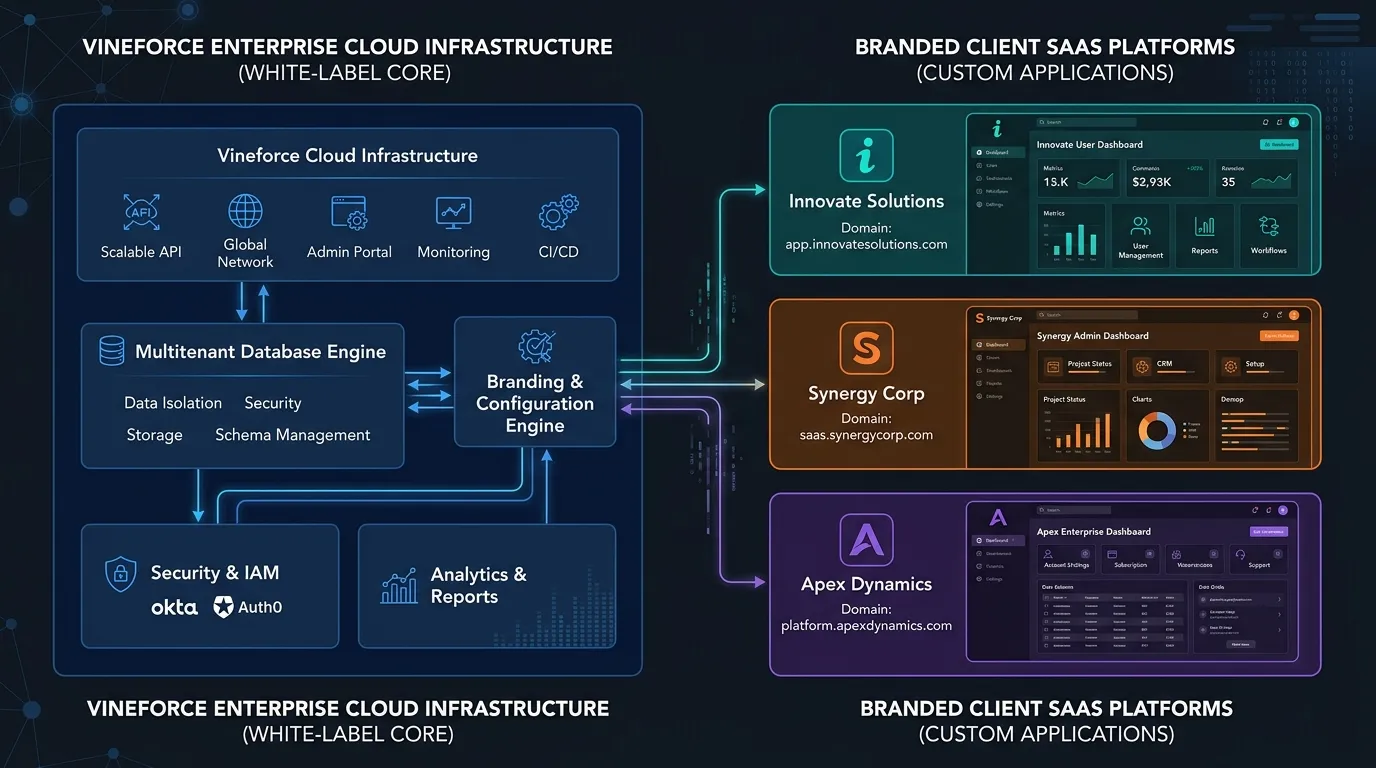Image resolution: width=1376 pixels, height=768 pixels.
Task: Click the Monitoring screen icon
Action: coord(453,213)
